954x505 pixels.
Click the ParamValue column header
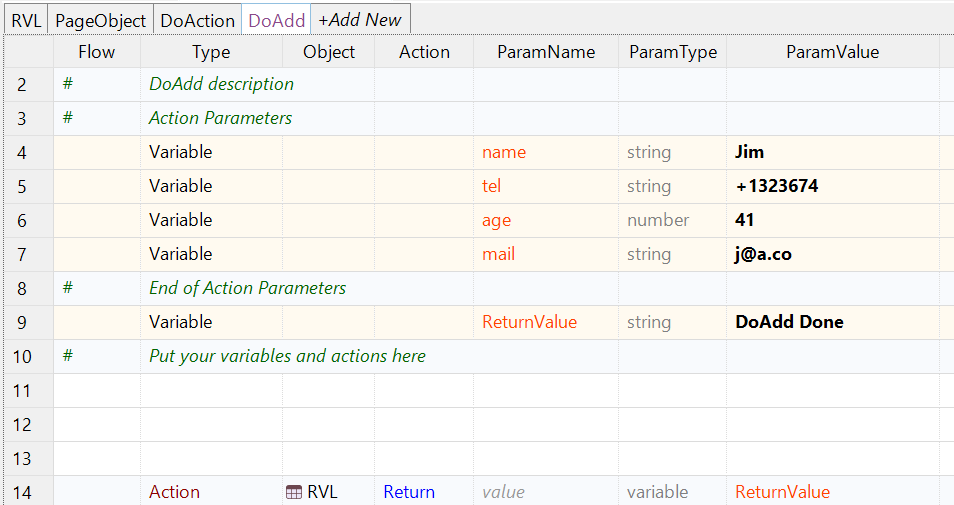pyautogui.click(x=832, y=52)
